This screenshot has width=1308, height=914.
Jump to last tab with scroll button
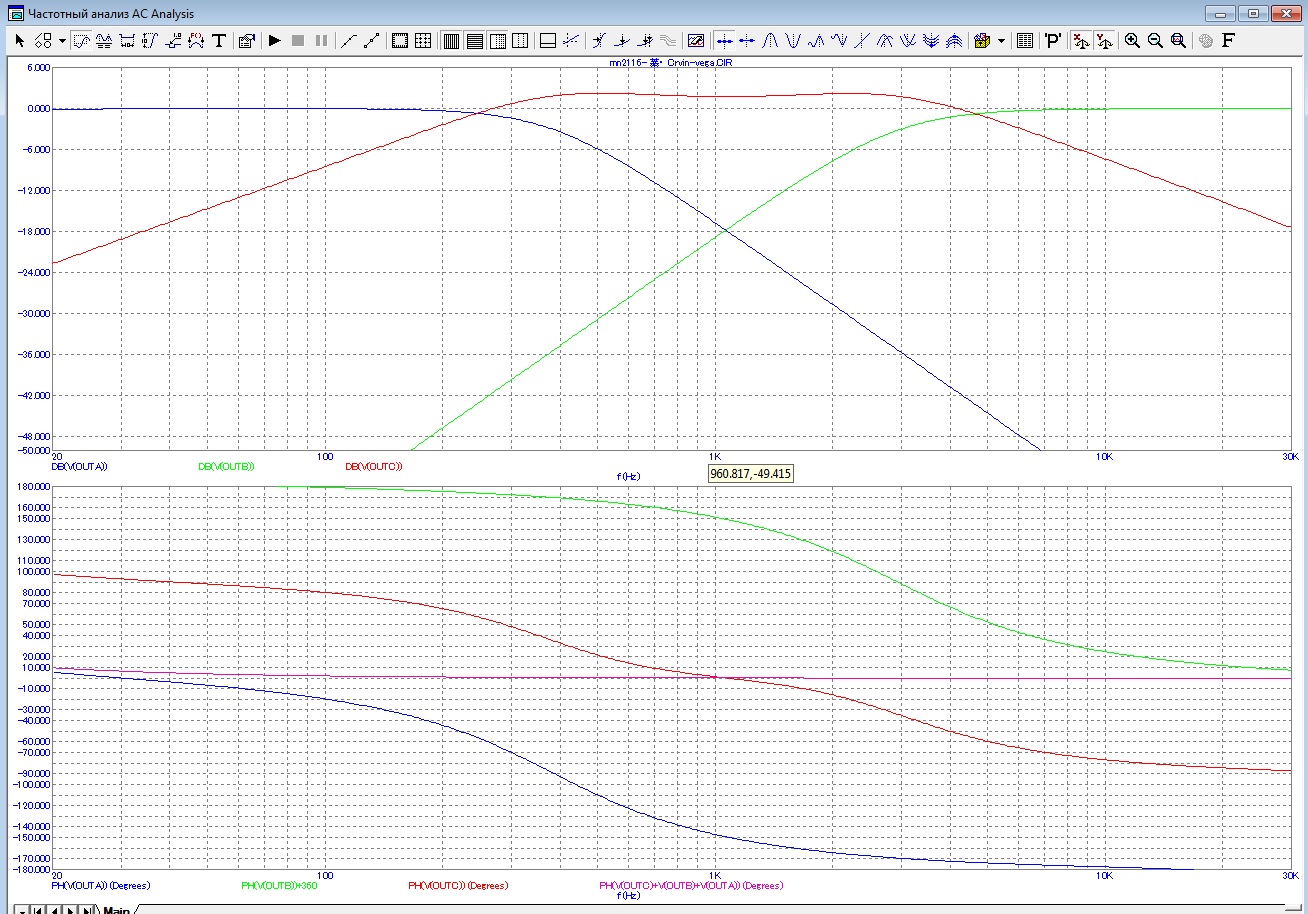(86, 909)
